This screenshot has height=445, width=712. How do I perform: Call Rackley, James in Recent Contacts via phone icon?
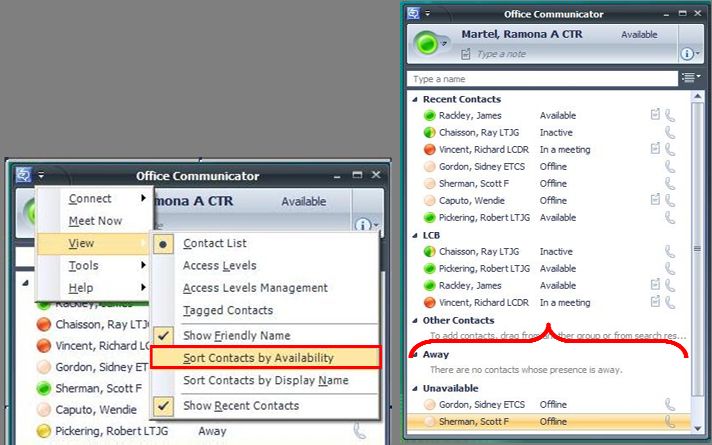(670, 115)
